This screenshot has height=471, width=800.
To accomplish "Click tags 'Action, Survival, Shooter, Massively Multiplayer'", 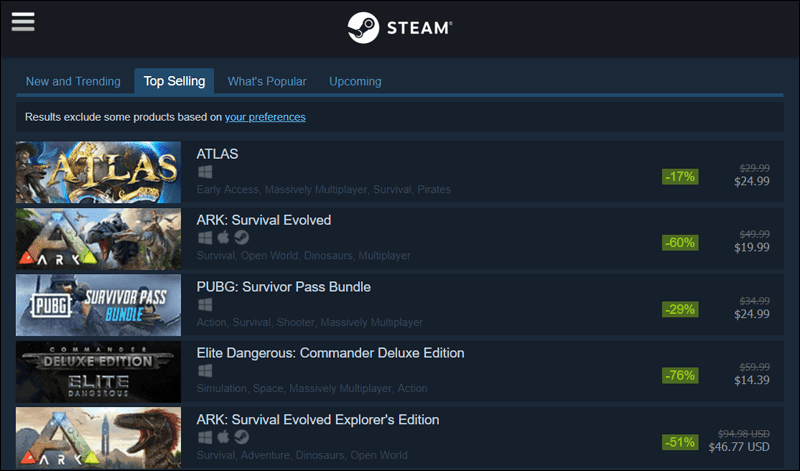I will pos(310,323).
